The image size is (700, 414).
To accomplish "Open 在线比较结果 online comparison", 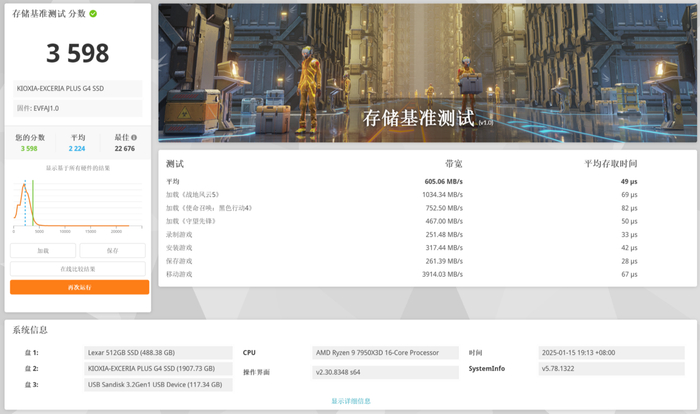I will 78,269.
